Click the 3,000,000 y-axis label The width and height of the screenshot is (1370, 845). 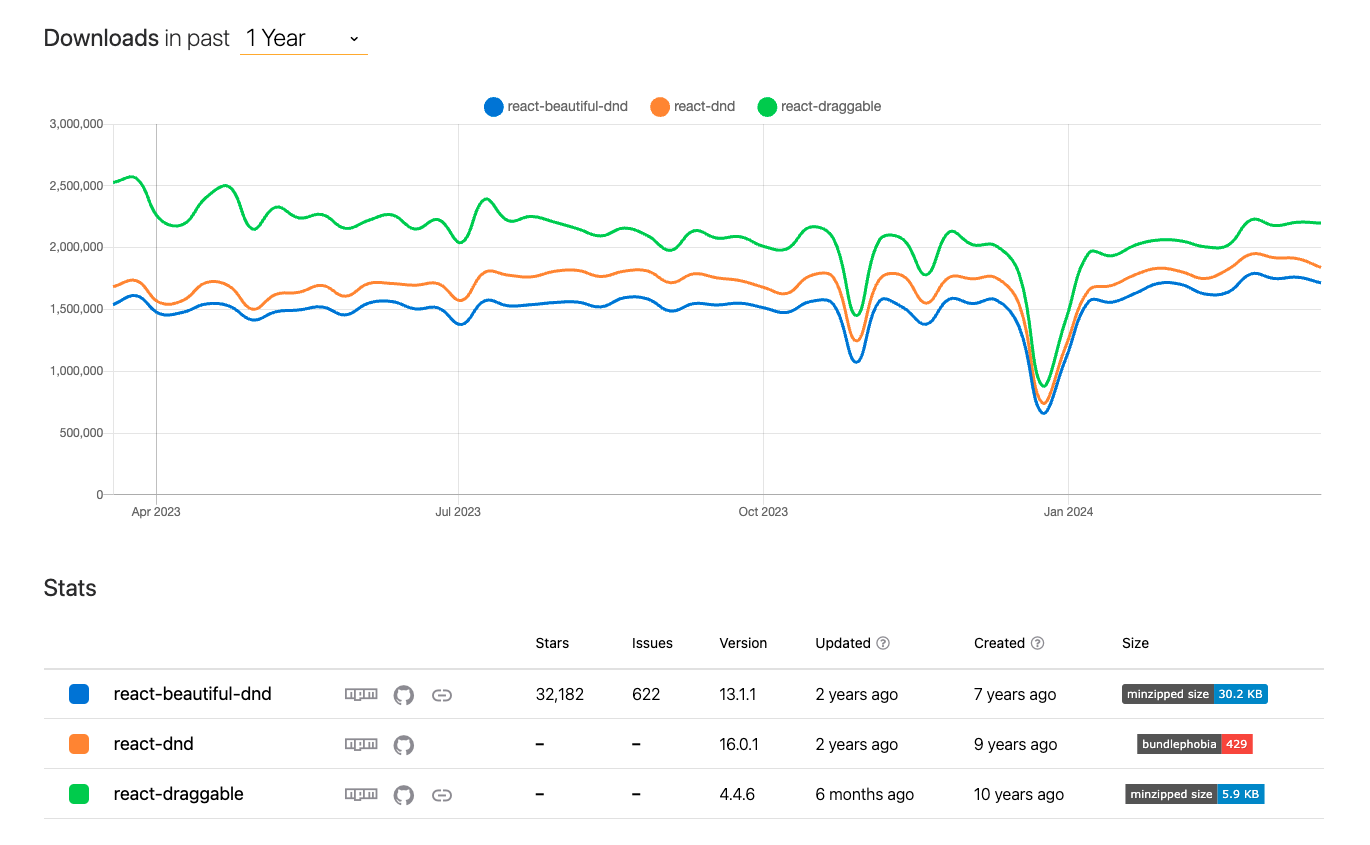(x=76, y=124)
